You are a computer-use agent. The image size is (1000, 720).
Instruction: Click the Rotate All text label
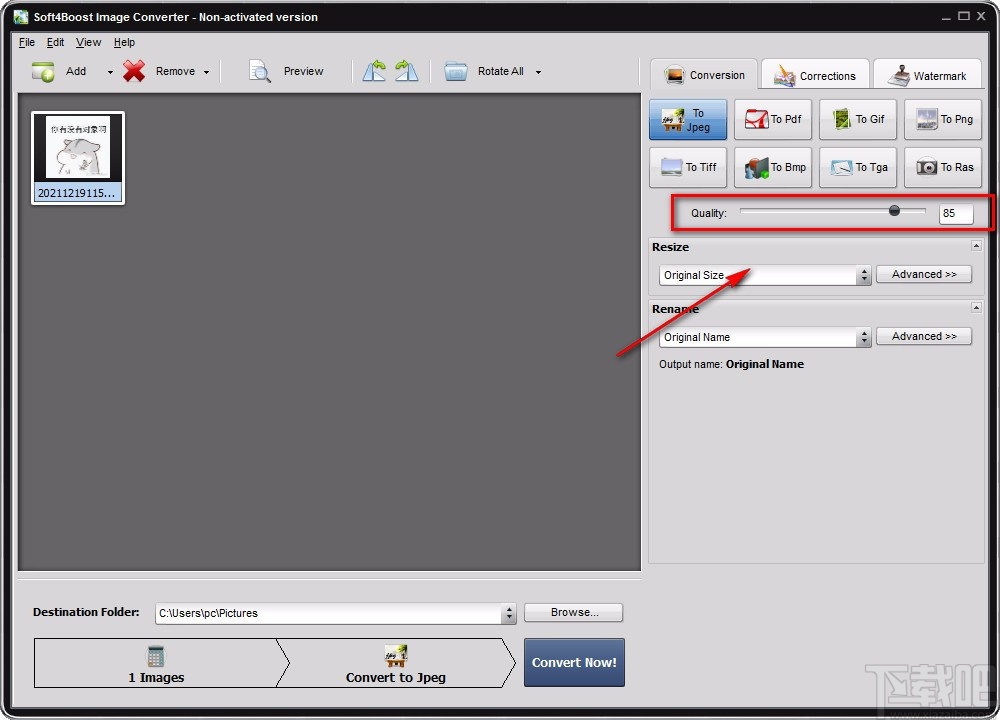click(501, 71)
